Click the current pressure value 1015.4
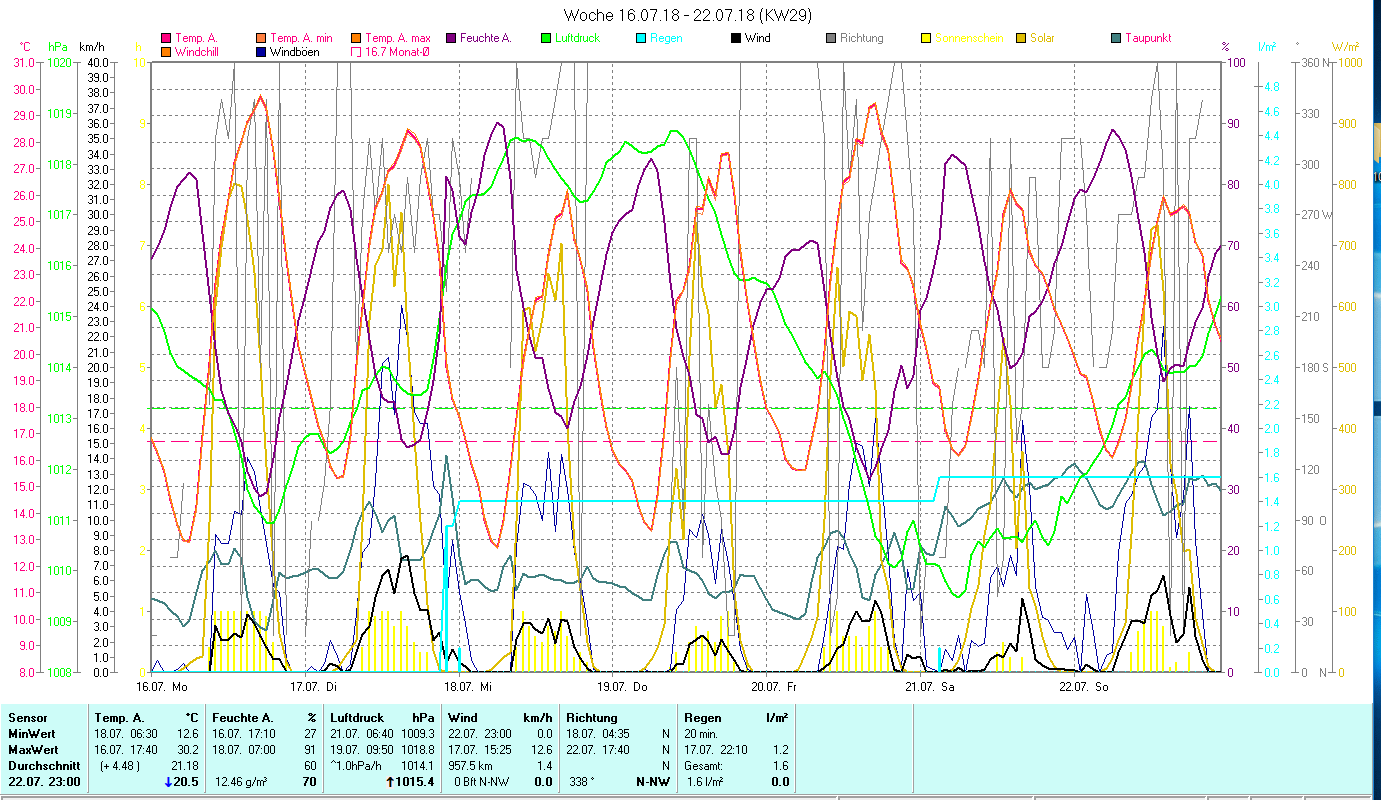The image size is (1381, 800). click(x=416, y=782)
